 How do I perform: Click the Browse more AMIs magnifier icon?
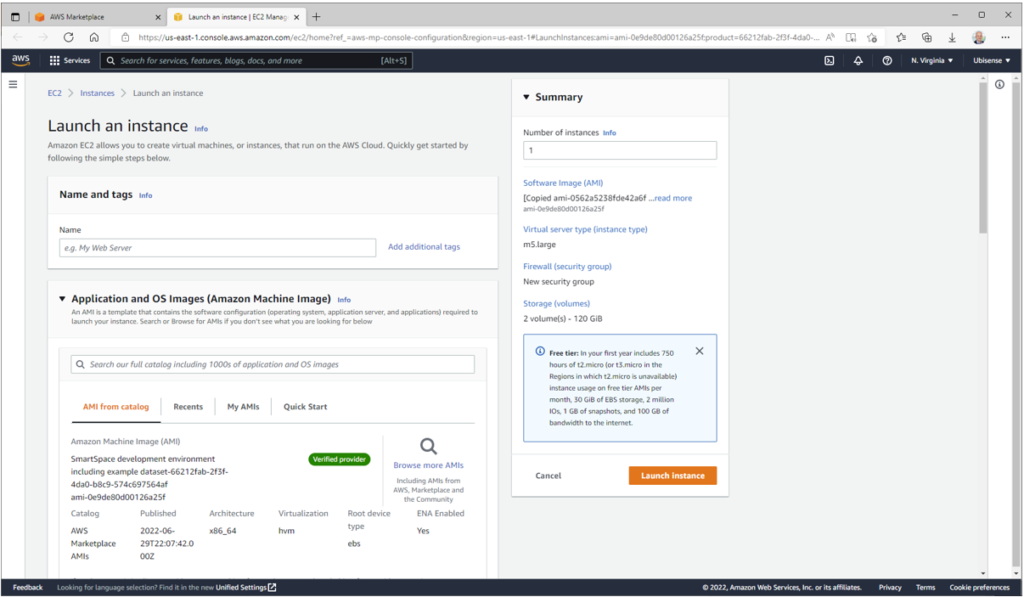[428, 446]
